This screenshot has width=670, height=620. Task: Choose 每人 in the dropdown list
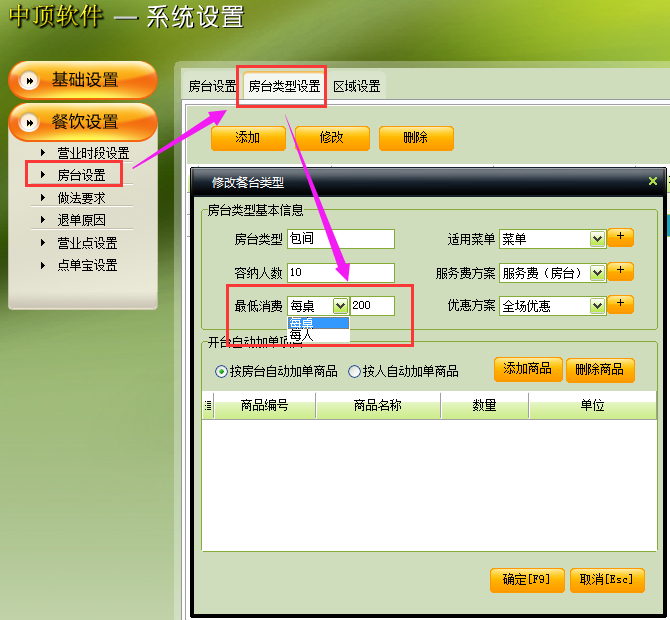(318, 335)
